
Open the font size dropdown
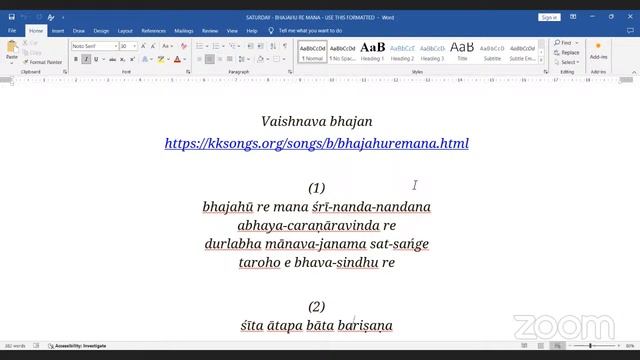135,46
